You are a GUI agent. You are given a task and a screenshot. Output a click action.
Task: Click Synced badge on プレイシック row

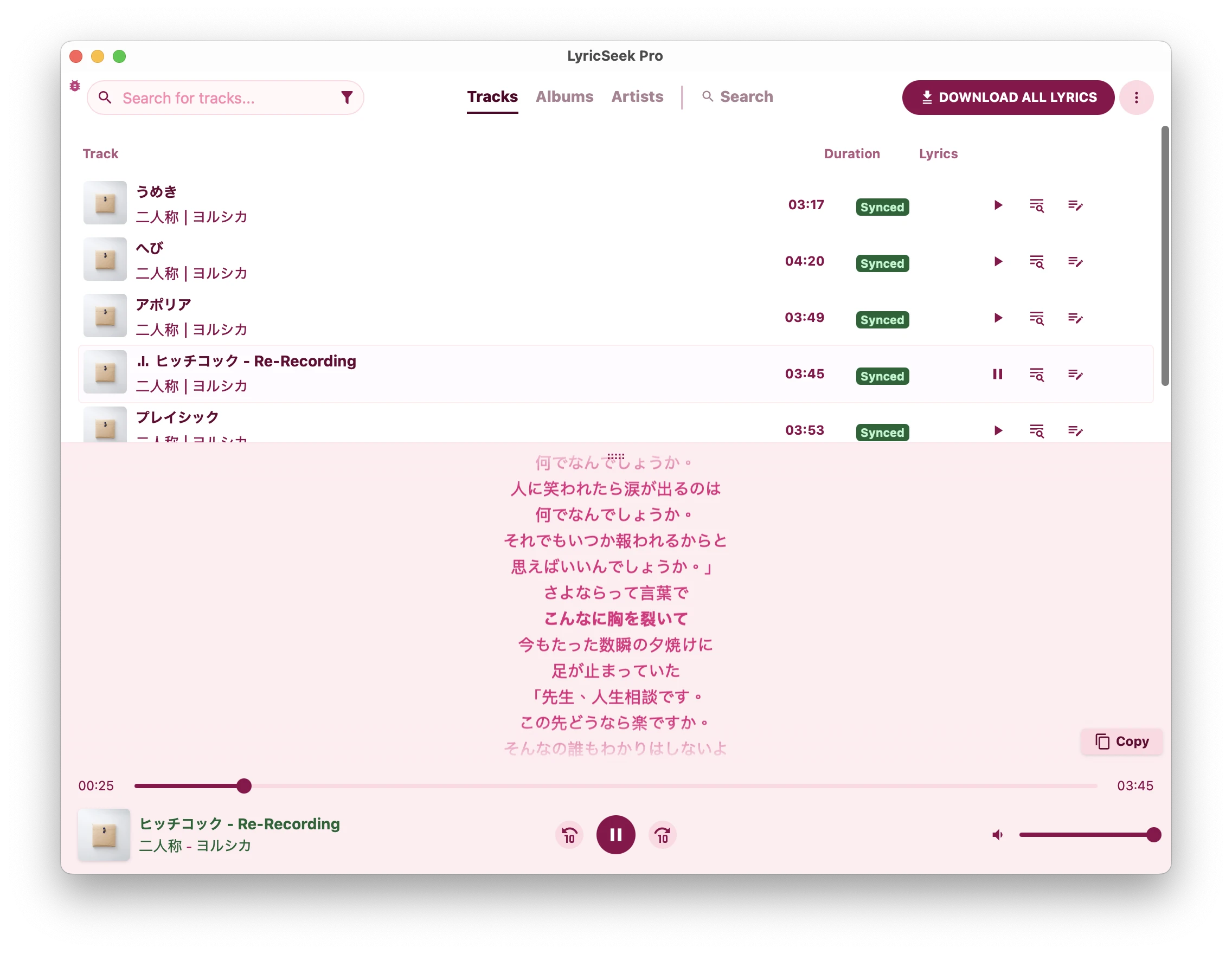(882, 433)
